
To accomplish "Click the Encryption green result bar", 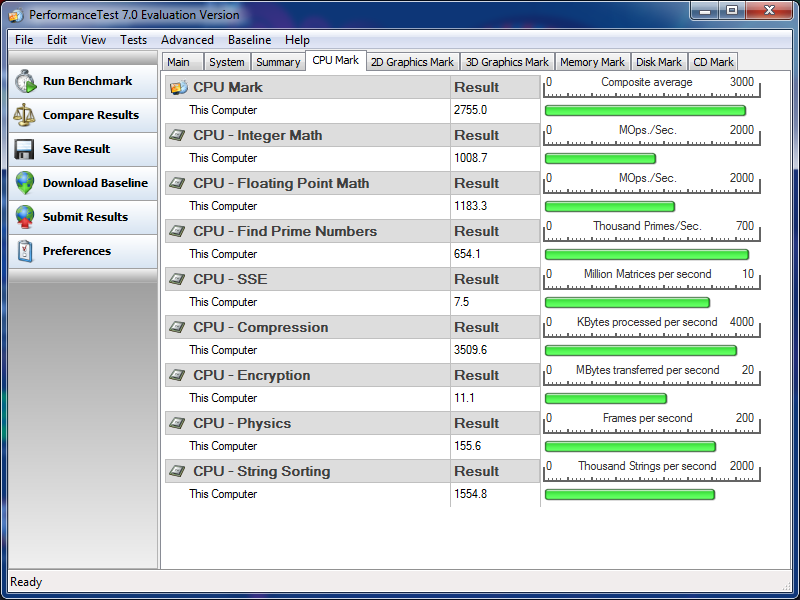I will point(606,398).
